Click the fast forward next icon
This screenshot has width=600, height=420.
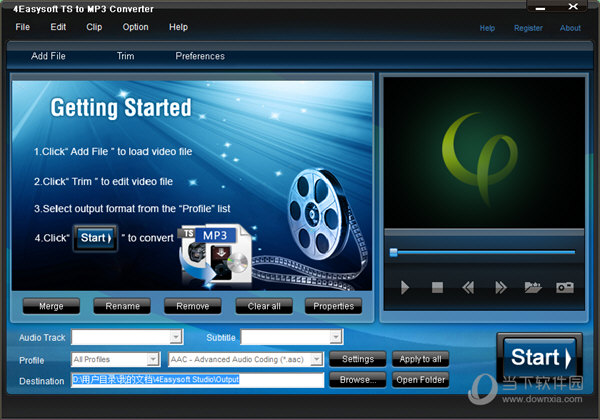point(501,287)
